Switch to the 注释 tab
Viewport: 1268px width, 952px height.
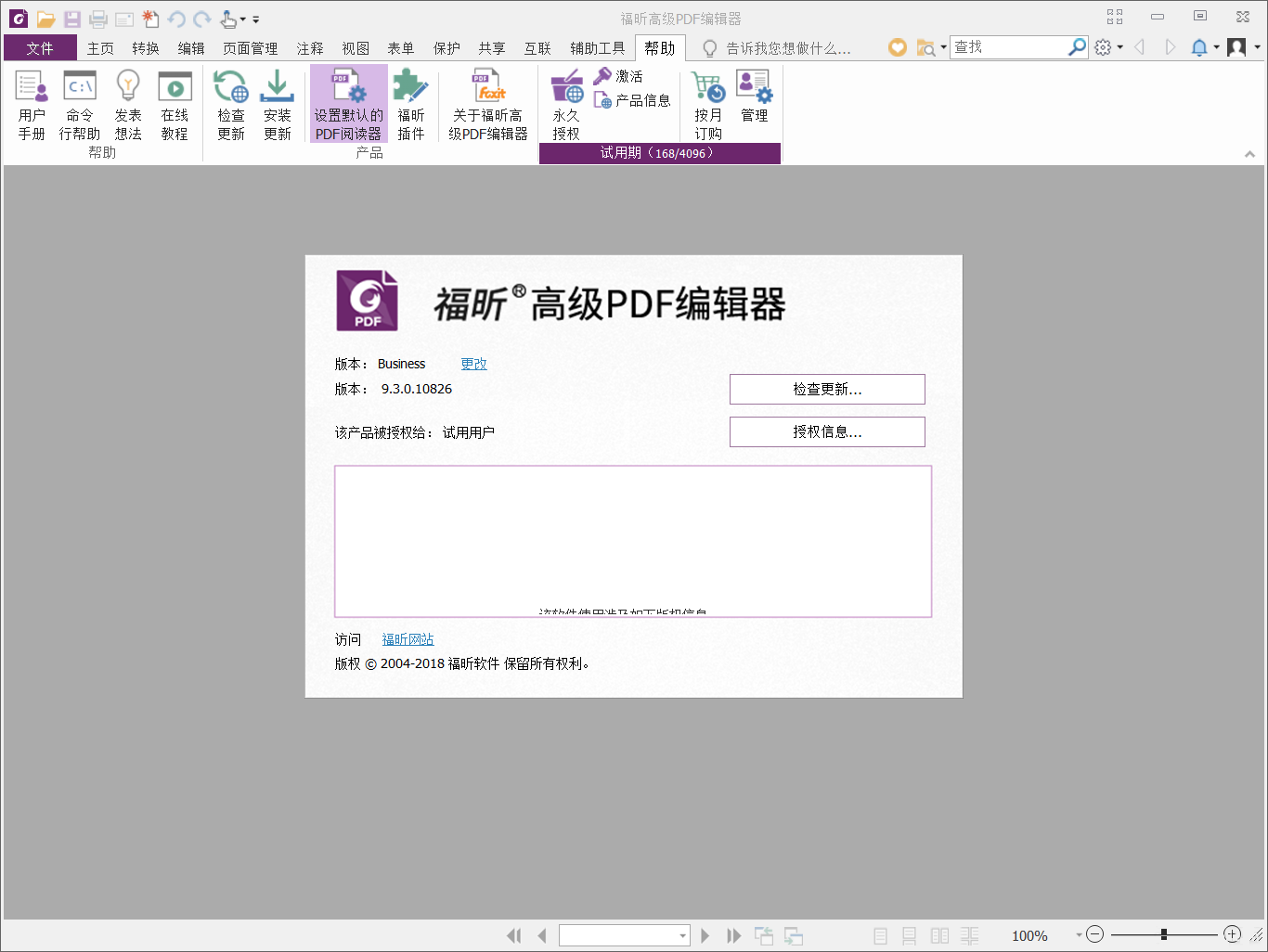tap(310, 48)
